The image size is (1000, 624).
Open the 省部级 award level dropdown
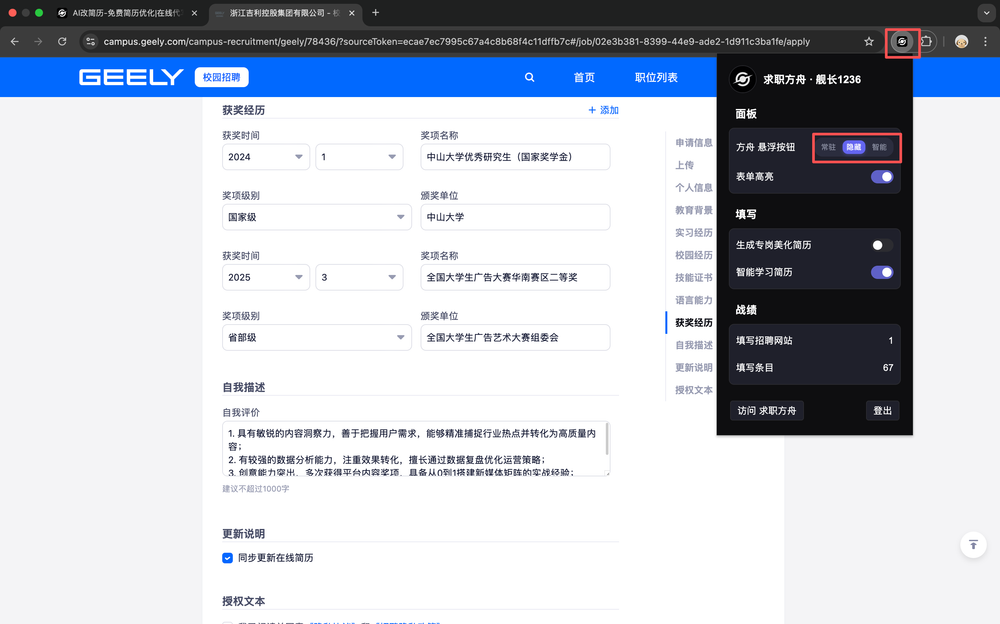[316, 338]
